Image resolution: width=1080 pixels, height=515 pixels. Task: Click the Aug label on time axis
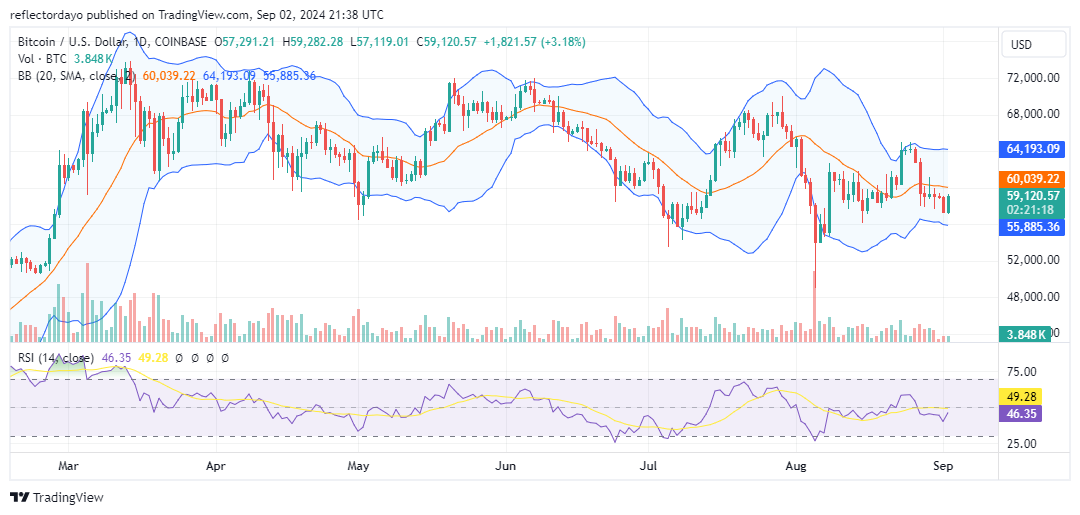coord(796,466)
